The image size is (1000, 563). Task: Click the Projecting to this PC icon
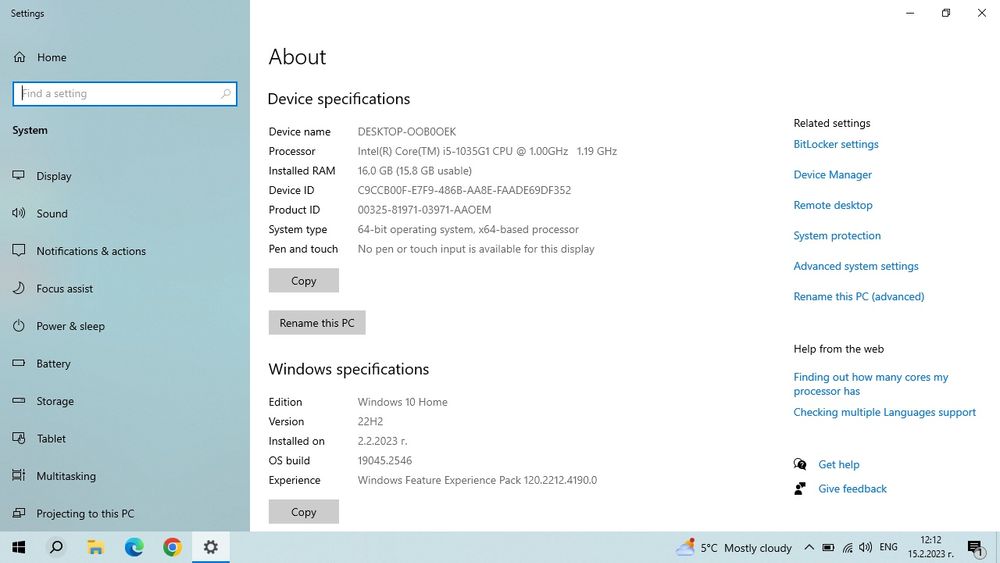[x=18, y=513]
